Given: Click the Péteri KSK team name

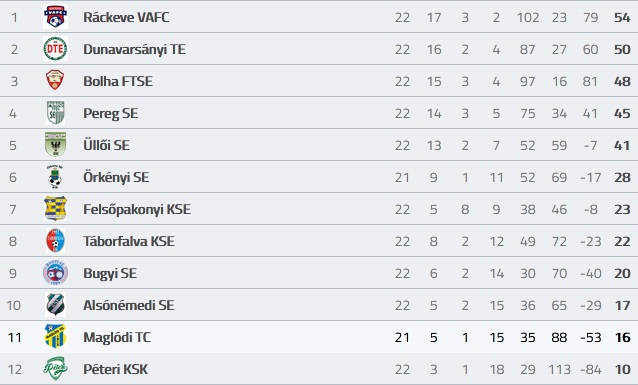Looking at the screenshot, I should pyautogui.click(x=116, y=369).
